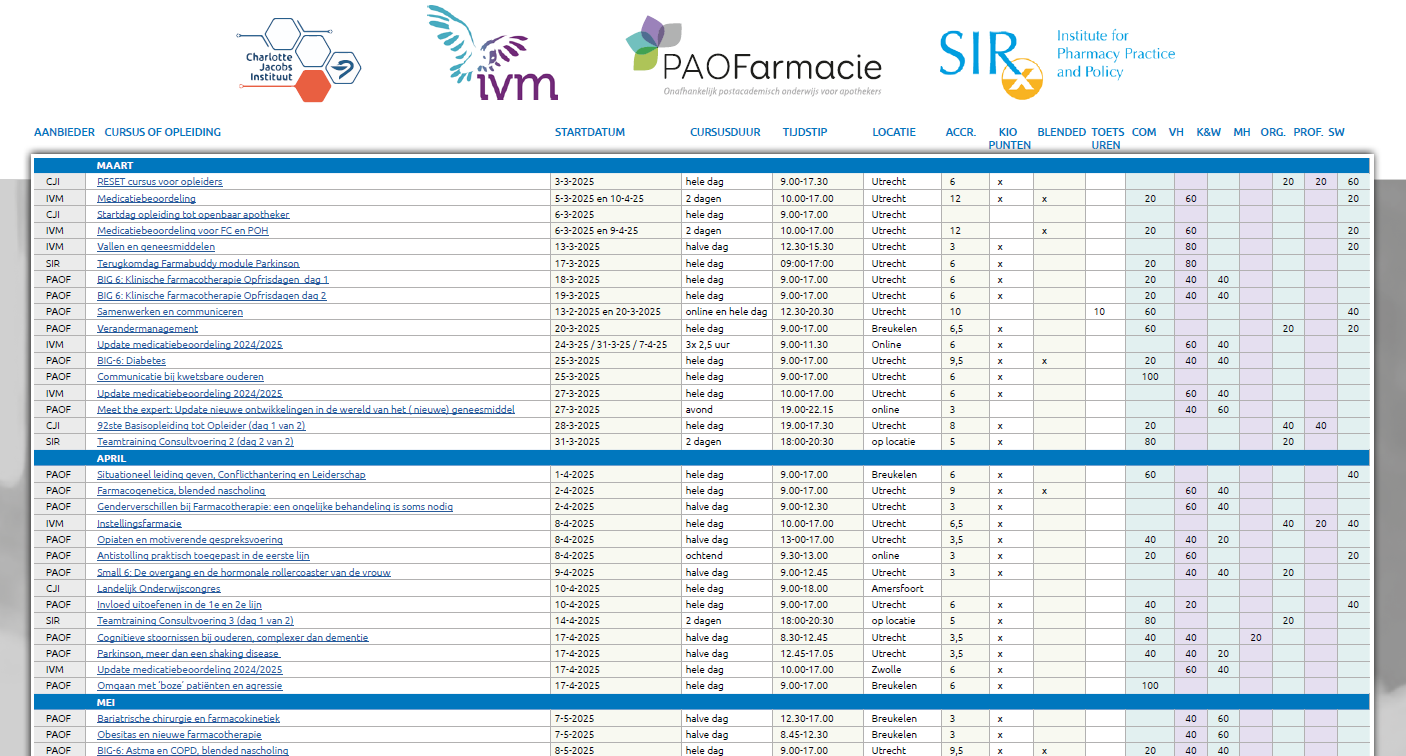Click the BLENDED column header
Screen dimensions: 1406x756
click(1062, 132)
